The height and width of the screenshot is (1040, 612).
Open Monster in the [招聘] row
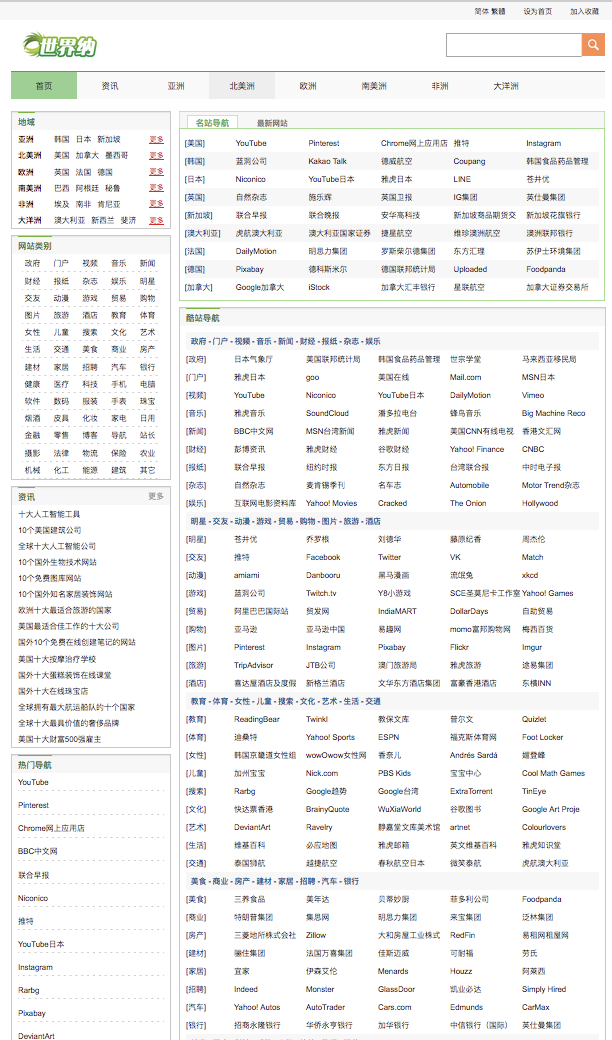tap(320, 989)
